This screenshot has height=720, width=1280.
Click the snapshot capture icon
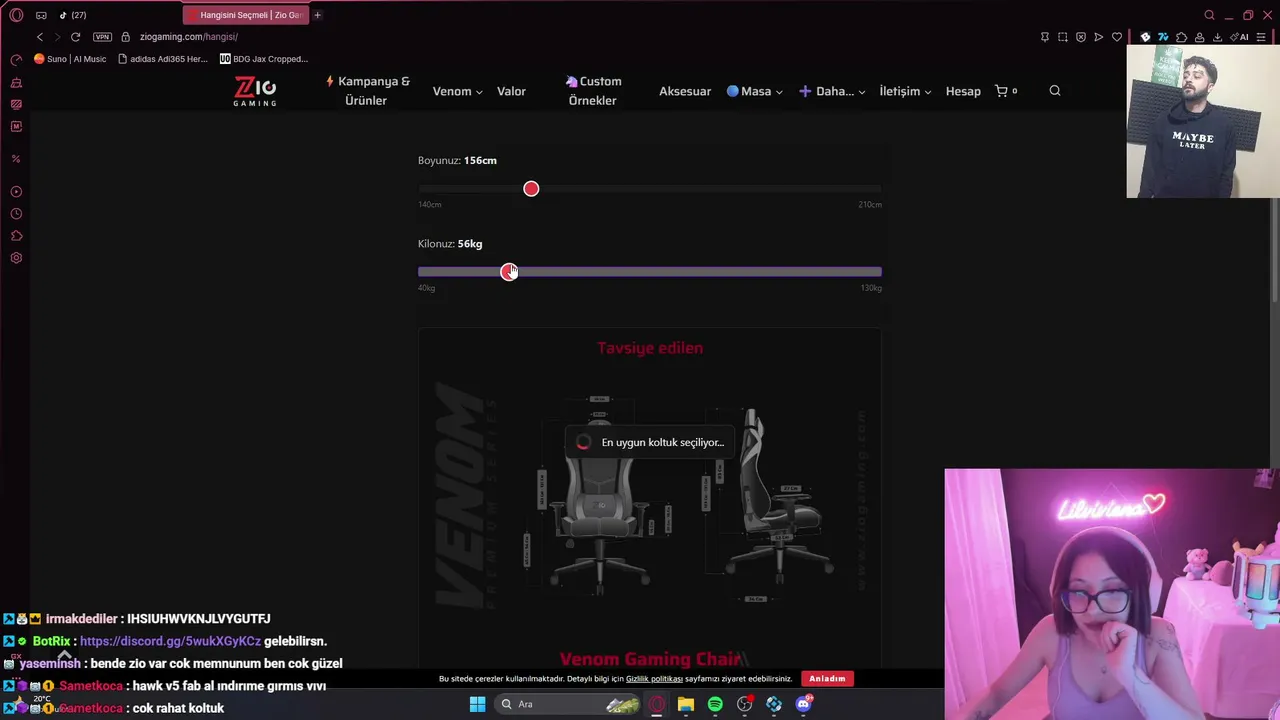1063,37
